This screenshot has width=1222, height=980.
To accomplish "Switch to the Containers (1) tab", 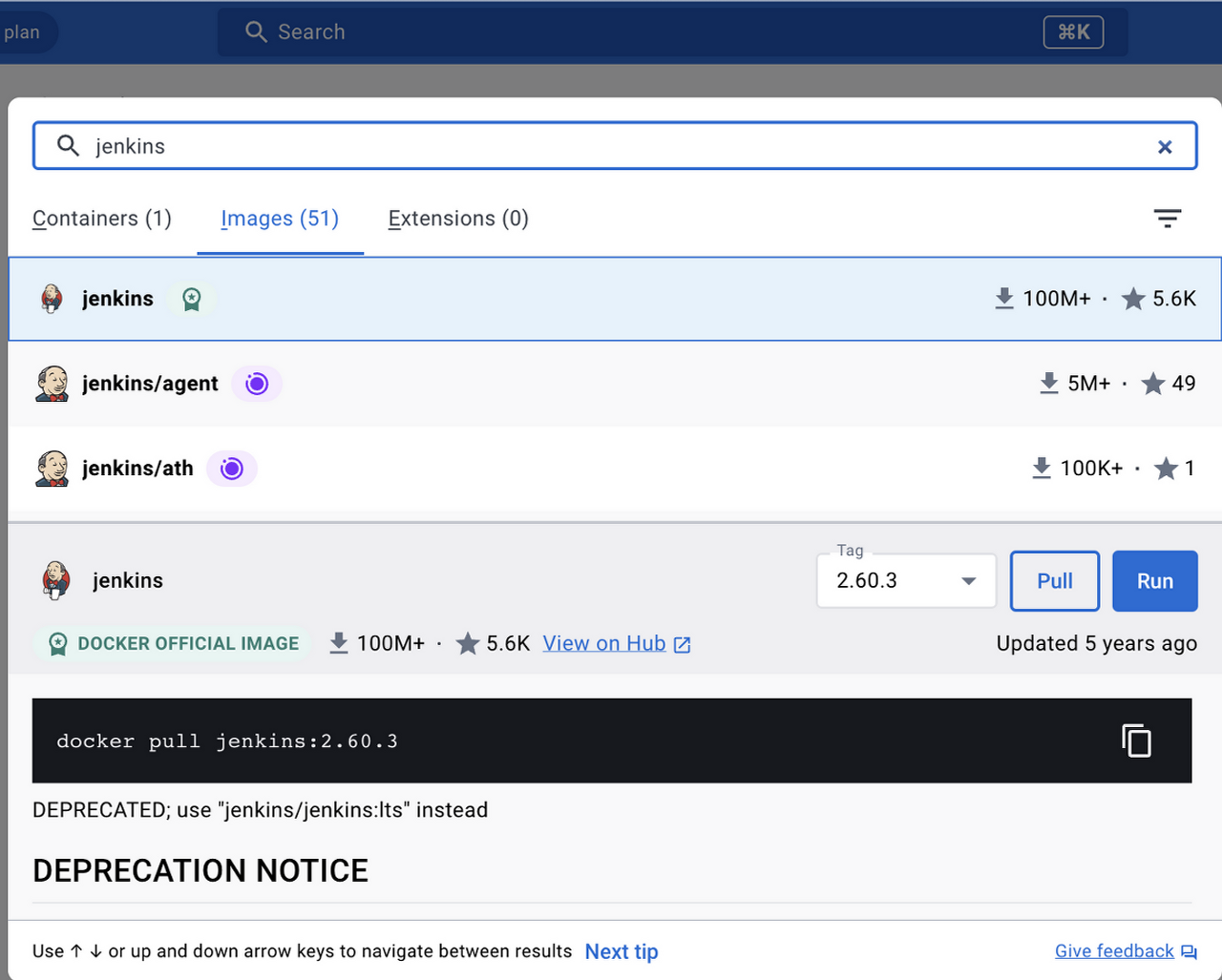I will (102, 219).
